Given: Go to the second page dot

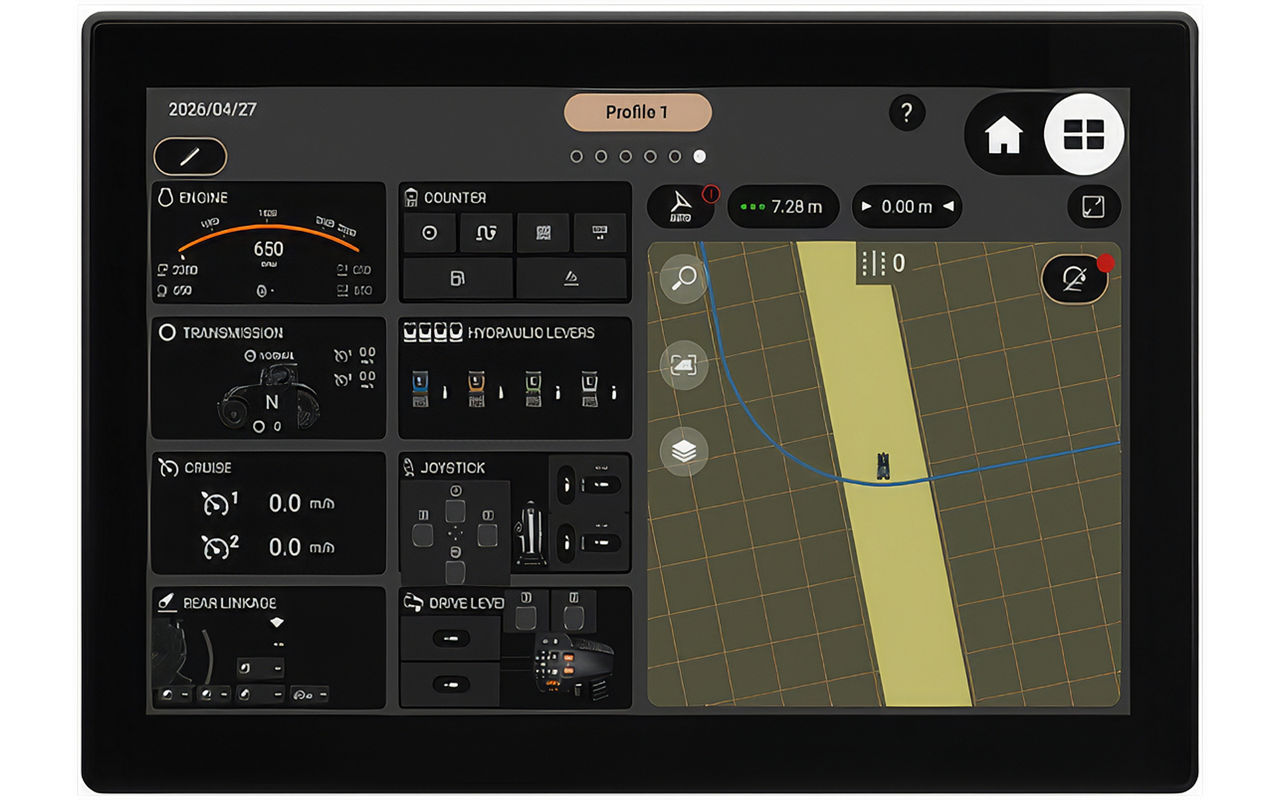Looking at the screenshot, I should 601,156.
